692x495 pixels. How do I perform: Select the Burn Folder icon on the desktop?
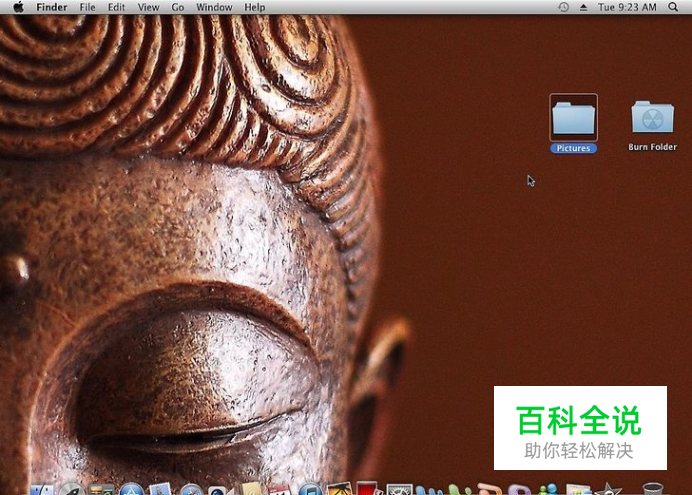coord(653,117)
